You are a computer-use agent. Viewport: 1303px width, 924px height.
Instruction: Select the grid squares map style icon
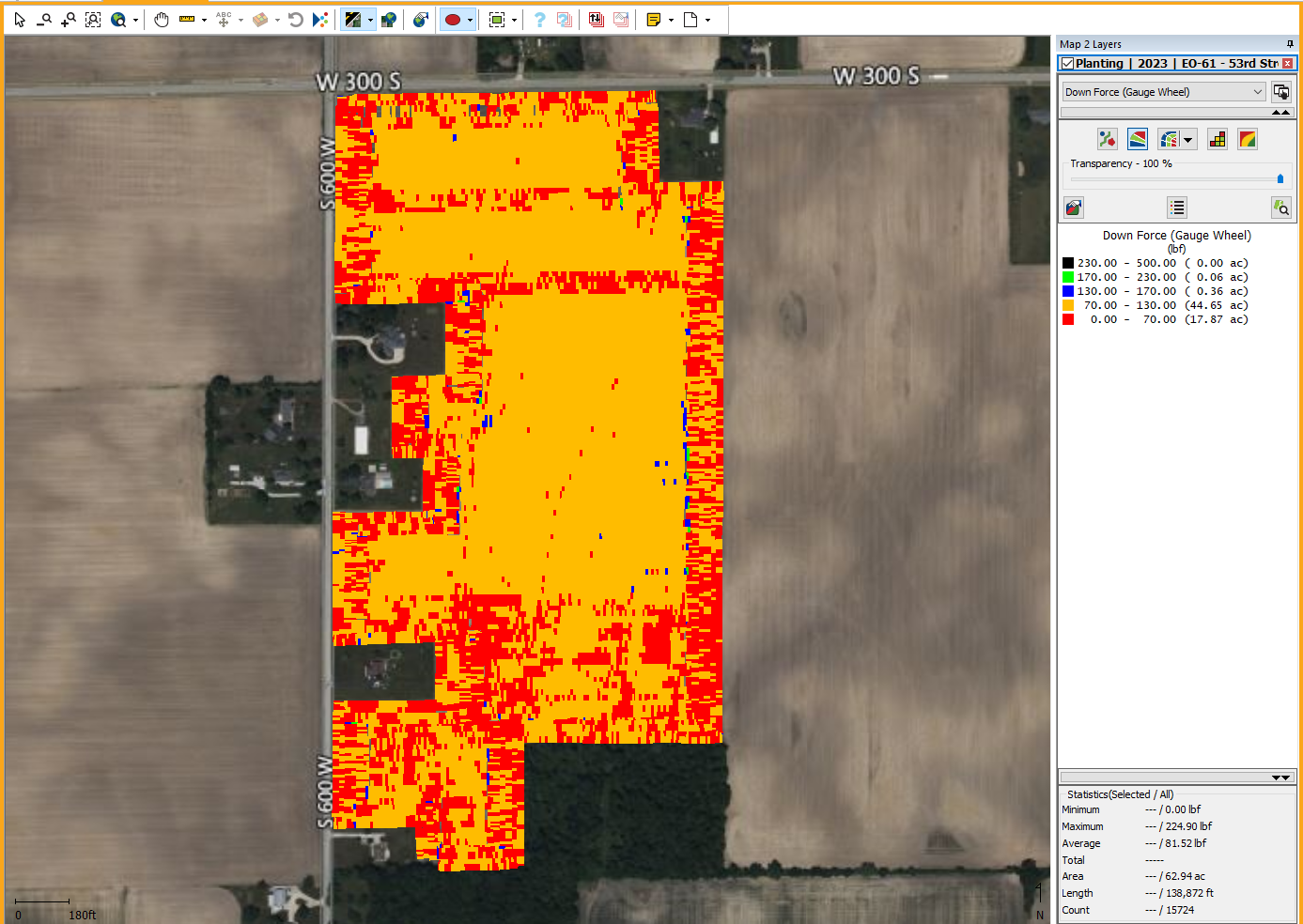1218,140
